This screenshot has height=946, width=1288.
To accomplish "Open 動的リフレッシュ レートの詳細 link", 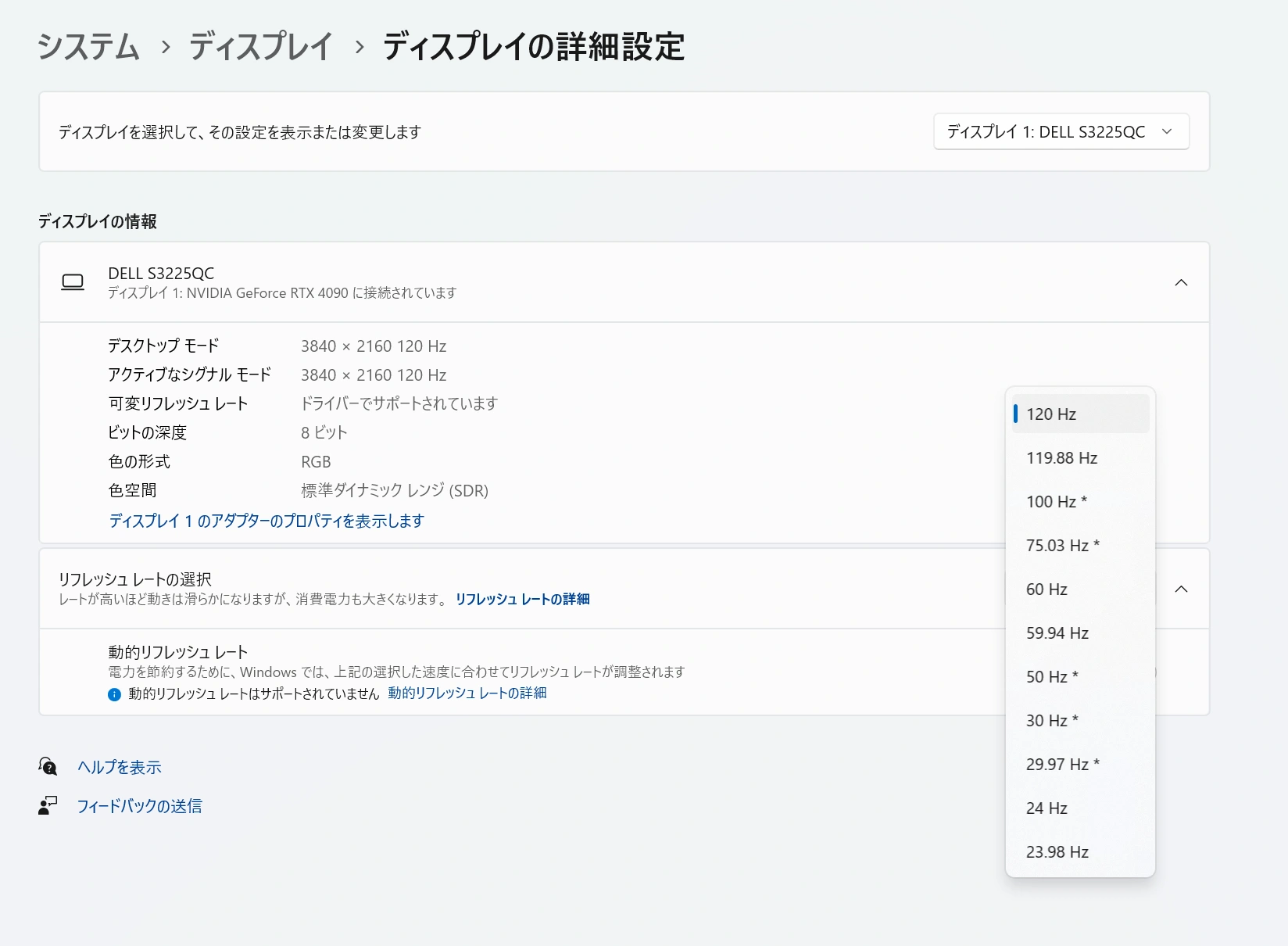I will click(x=466, y=693).
